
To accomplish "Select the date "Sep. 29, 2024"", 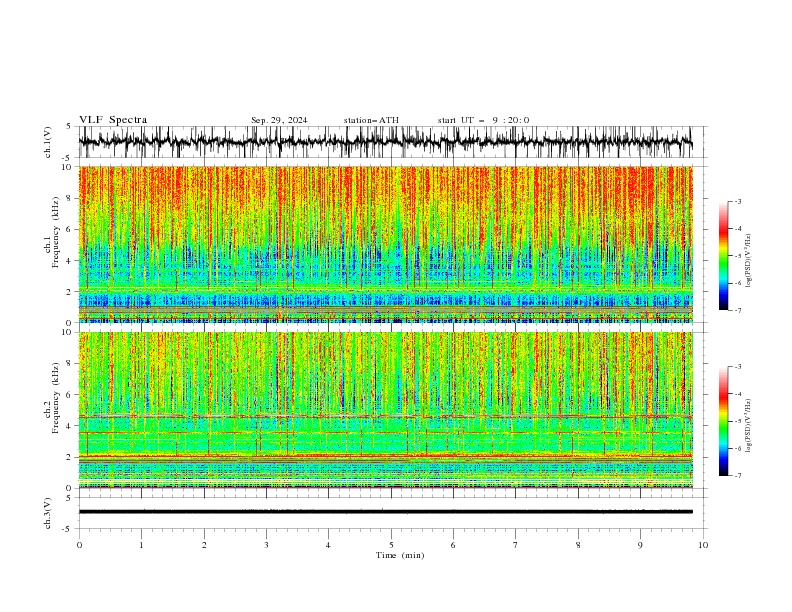I will 279,120.
